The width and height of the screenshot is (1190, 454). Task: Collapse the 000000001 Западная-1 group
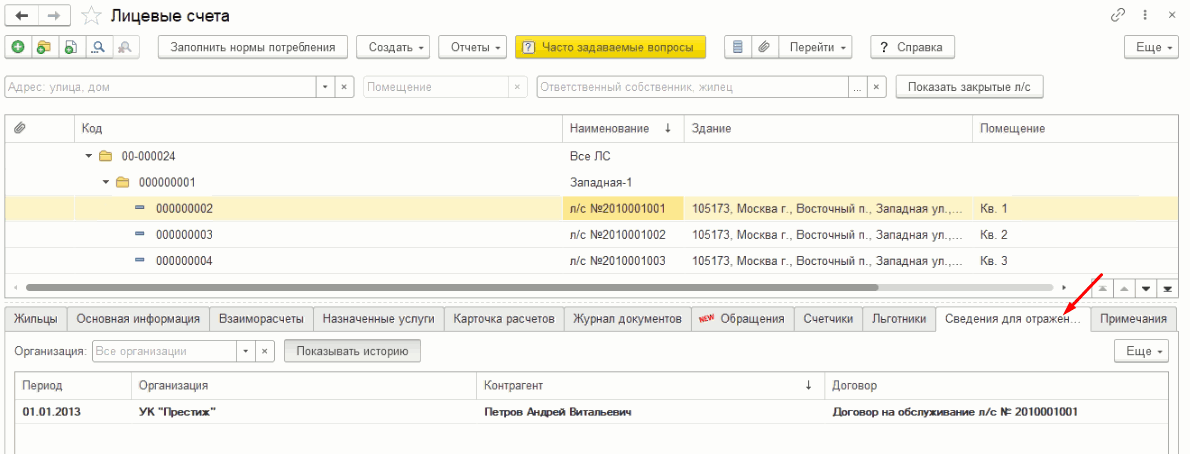[x=106, y=183]
